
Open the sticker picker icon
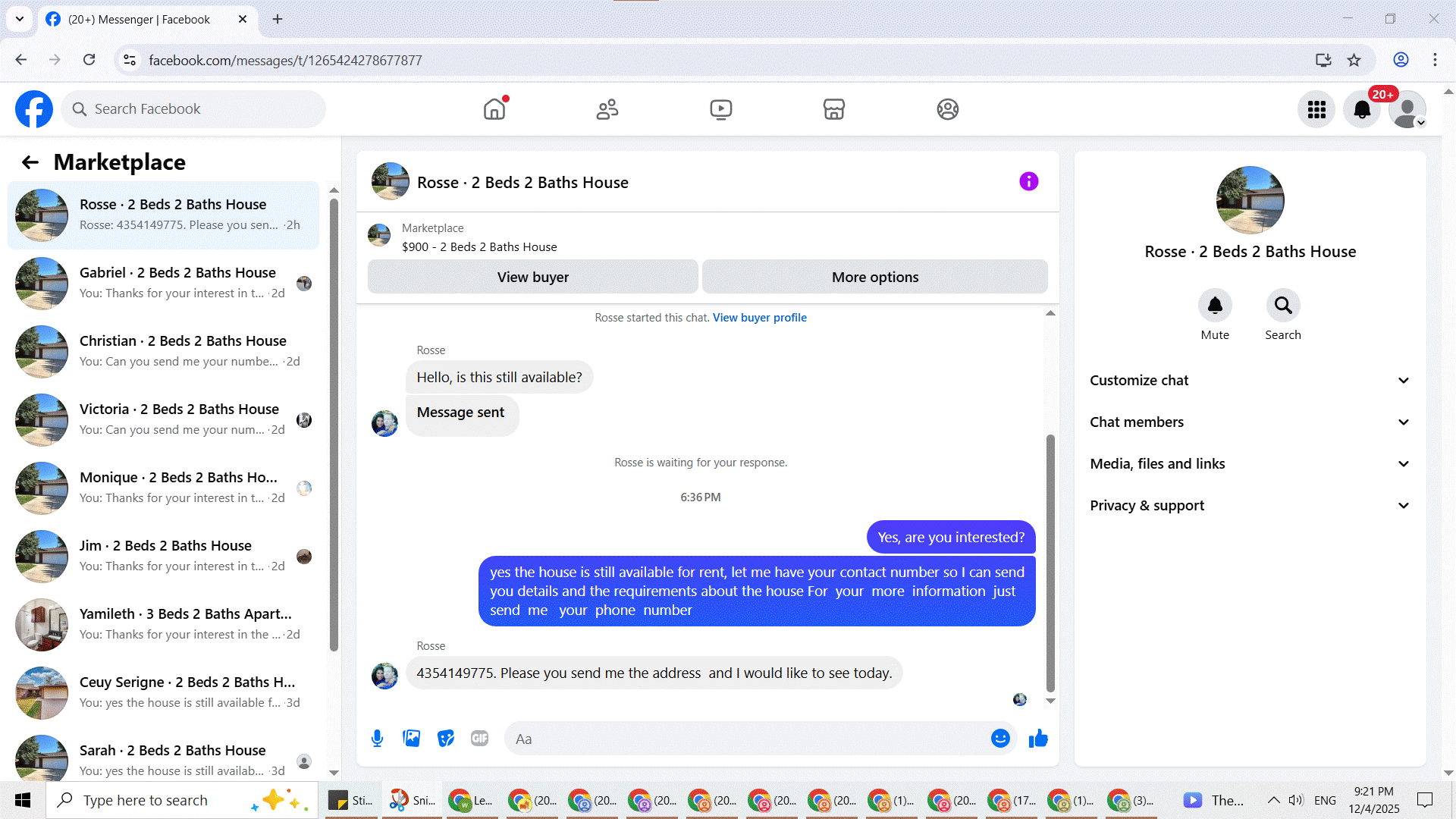pyautogui.click(x=446, y=739)
